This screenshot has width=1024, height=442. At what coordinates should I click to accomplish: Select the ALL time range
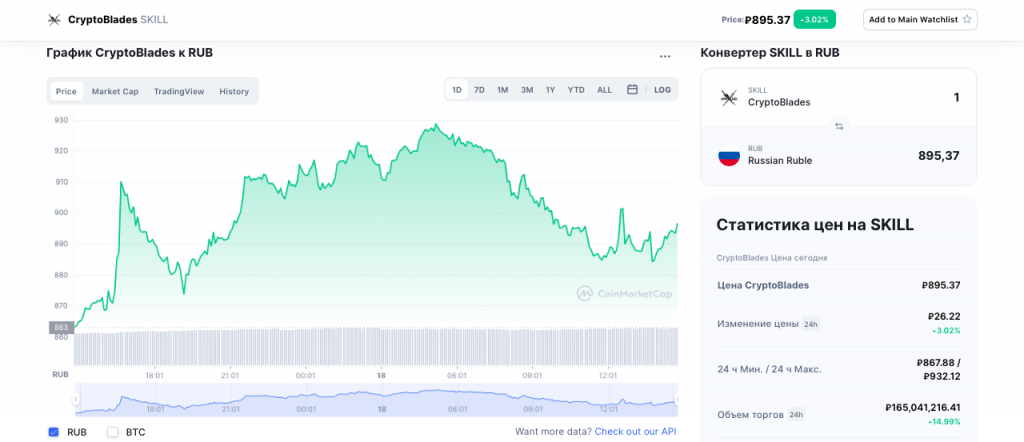[604, 90]
